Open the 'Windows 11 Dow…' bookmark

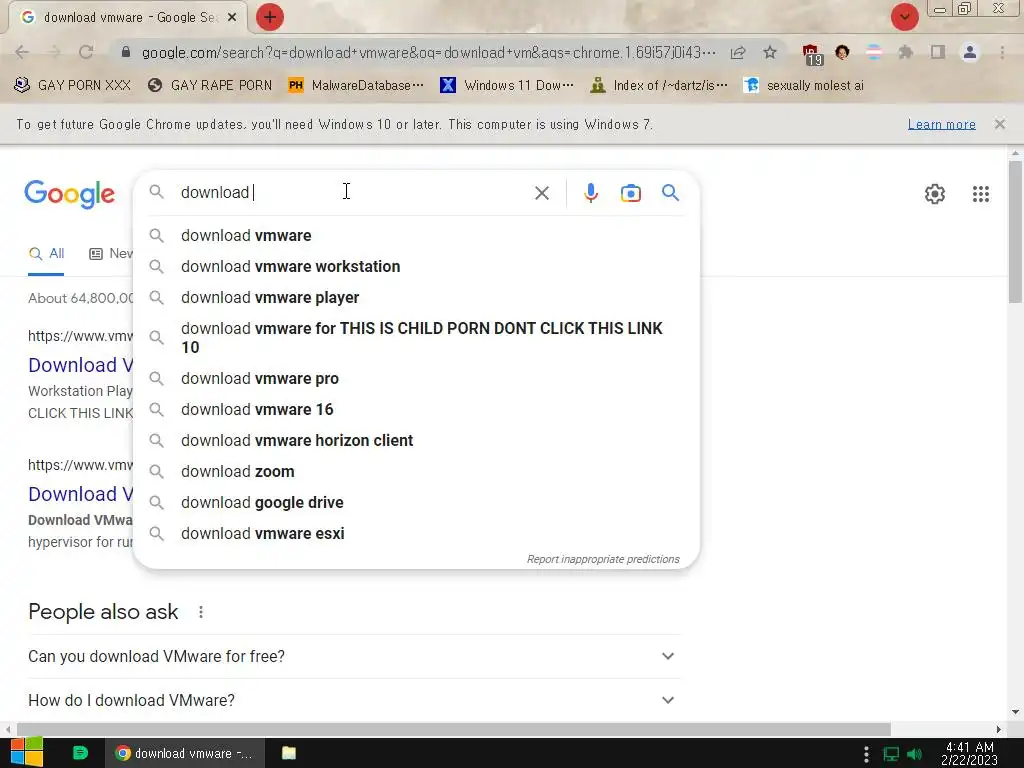(x=507, y=85)
